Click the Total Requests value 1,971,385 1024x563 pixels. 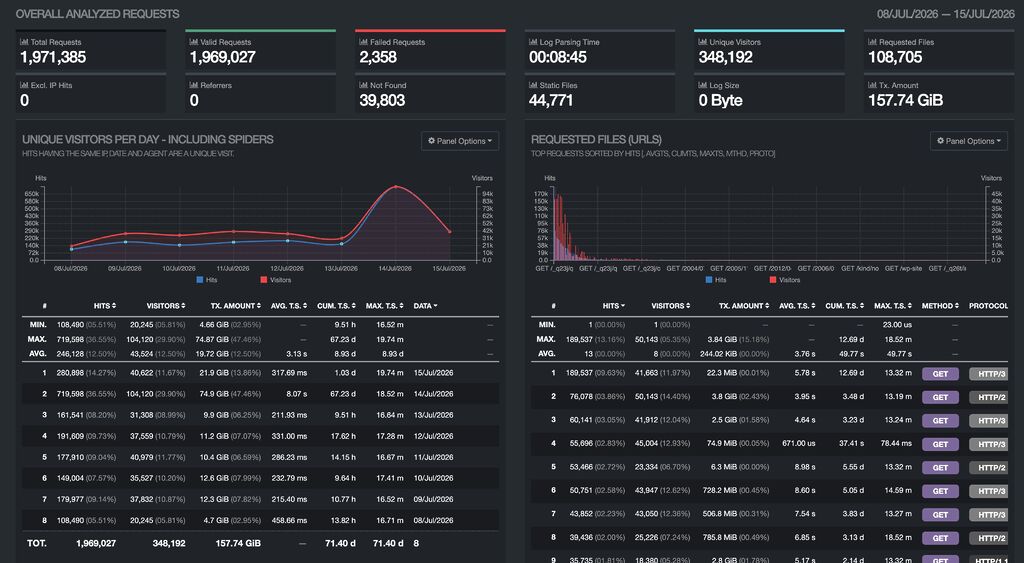pyautogui.click(x=53, y=57)
